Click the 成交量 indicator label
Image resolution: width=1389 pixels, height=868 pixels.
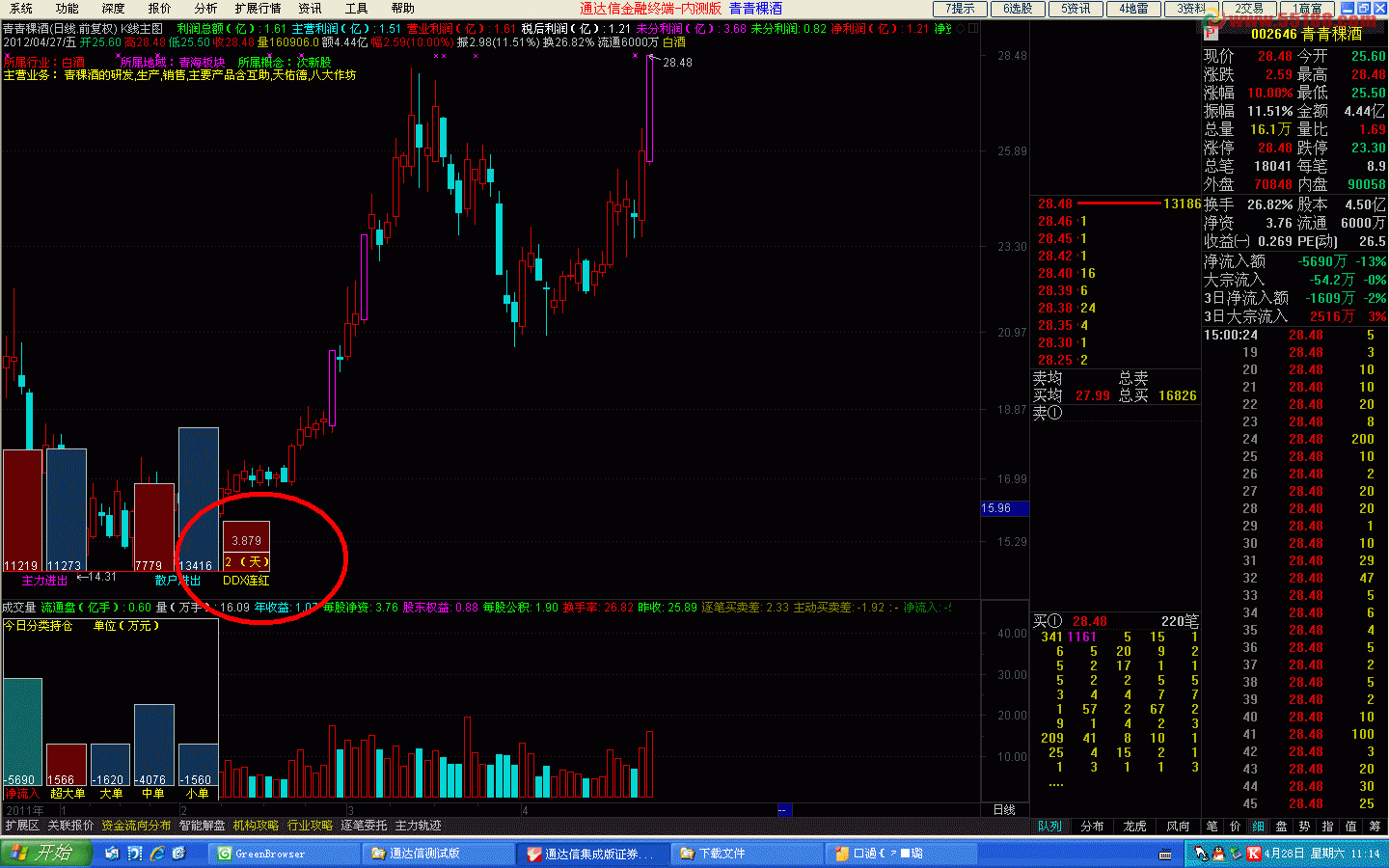[x=18, y=608]
